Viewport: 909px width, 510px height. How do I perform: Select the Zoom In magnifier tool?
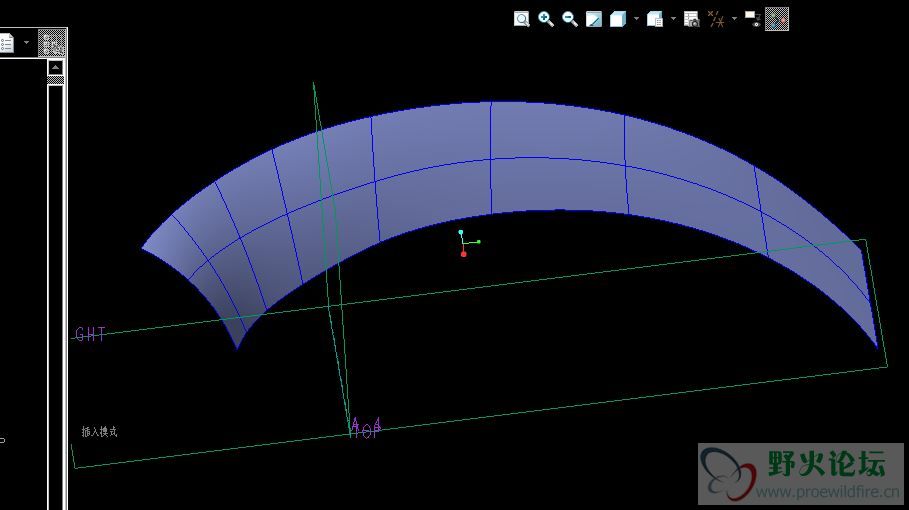click(x=546, y=19)
